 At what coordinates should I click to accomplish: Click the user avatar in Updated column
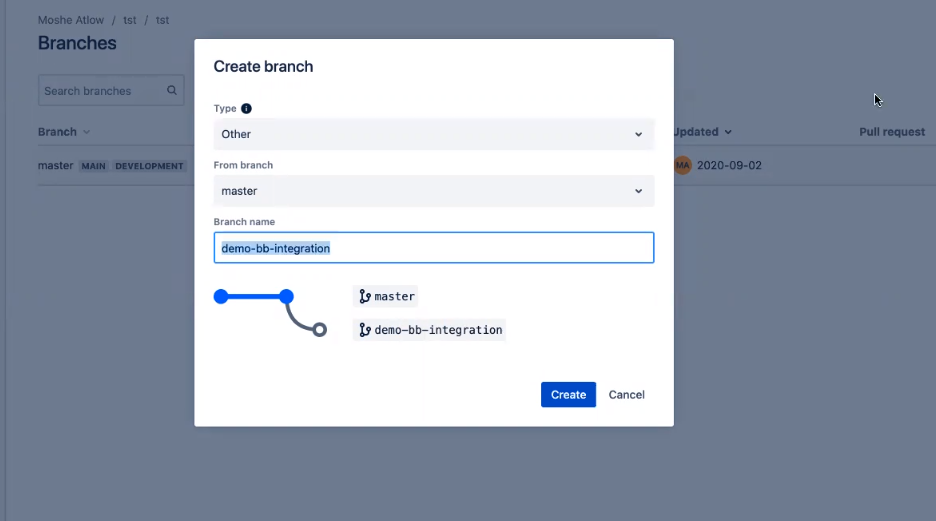683,165
